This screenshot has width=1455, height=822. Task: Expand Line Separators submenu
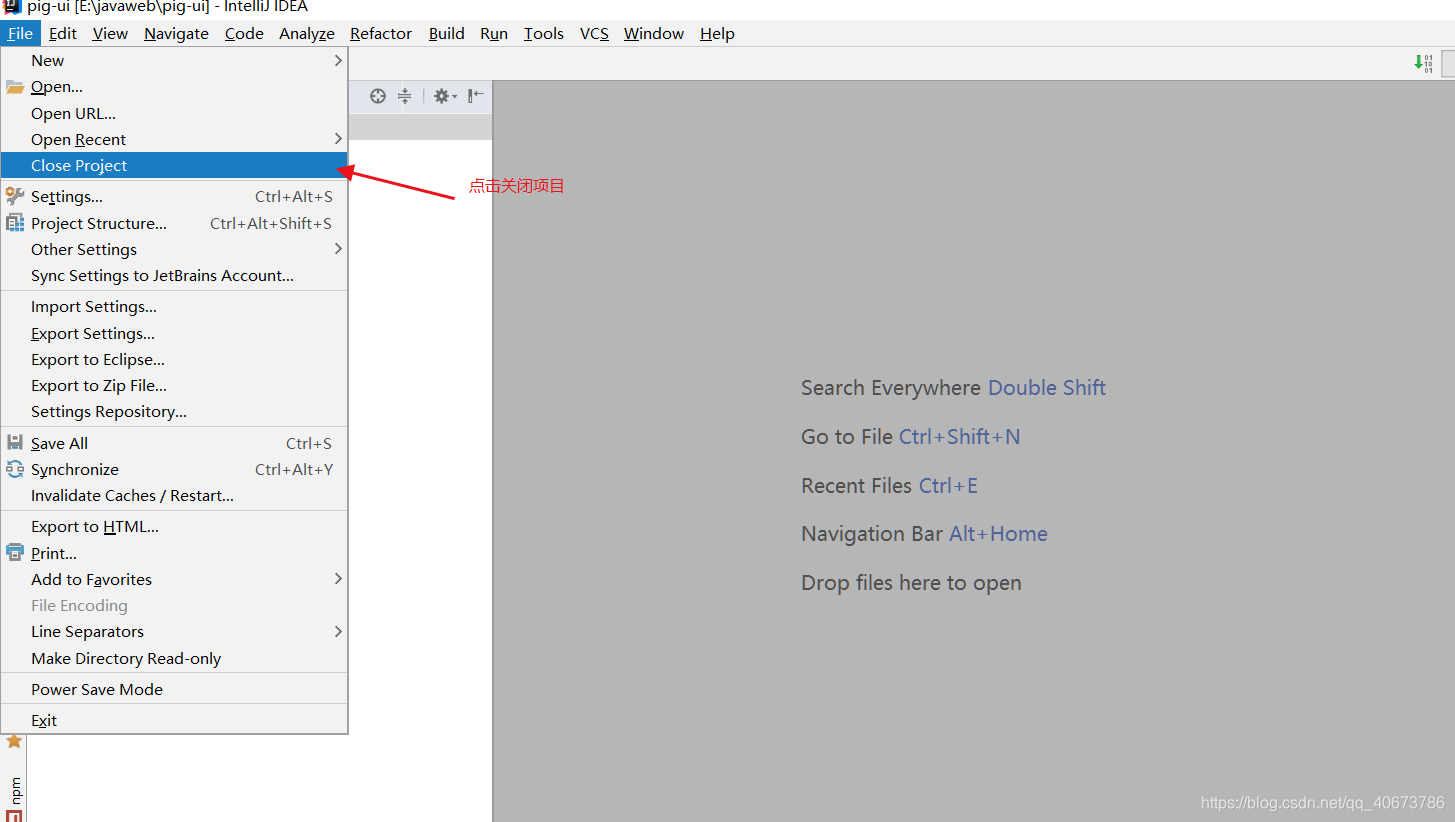coord(174,631)
